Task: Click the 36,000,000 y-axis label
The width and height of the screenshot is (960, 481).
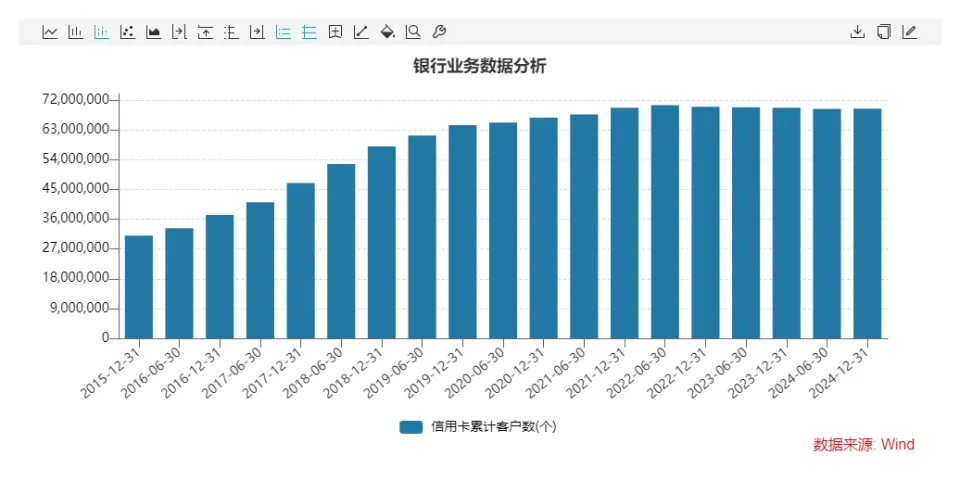Action: click(75, 218)
